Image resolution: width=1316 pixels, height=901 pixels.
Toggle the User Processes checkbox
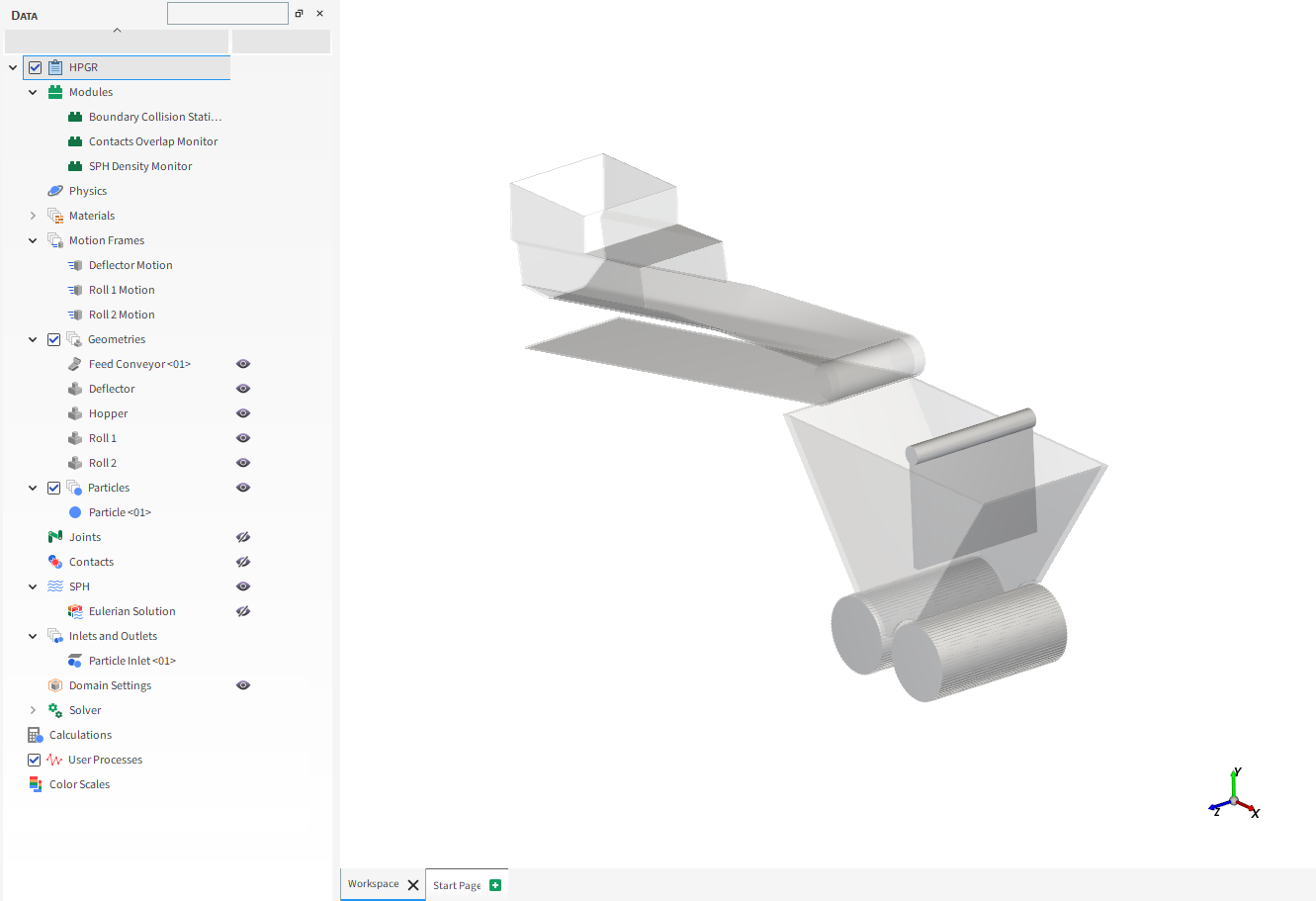point(35,760)
